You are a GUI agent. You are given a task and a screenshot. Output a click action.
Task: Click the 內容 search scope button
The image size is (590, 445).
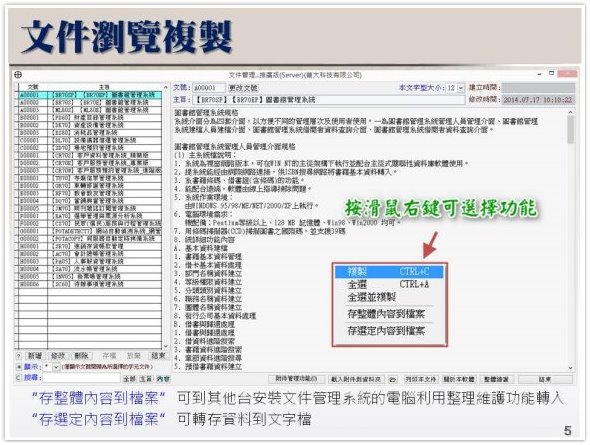[163, 379]
